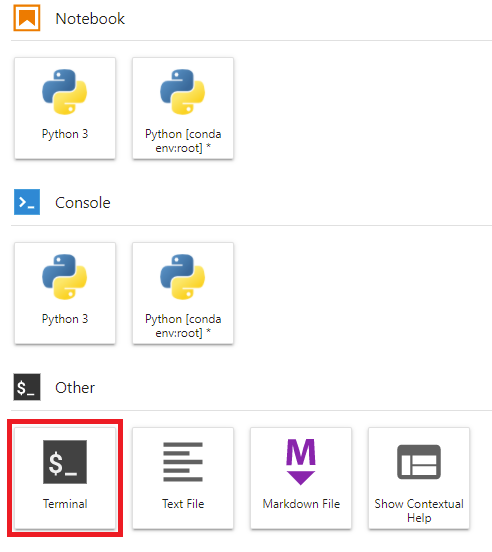The height and width of the screenshot is (552, 492).
Task: Click the Notebook section heading
Action: click(x=90, y=19)
